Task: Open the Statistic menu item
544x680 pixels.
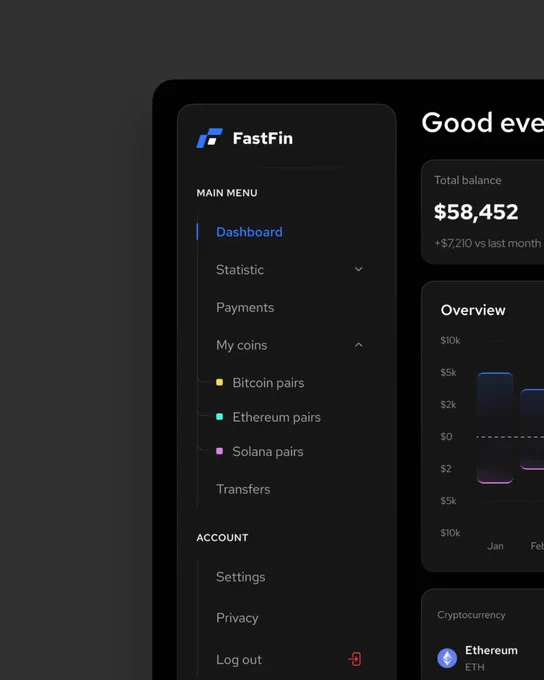Action: point(240,270)
